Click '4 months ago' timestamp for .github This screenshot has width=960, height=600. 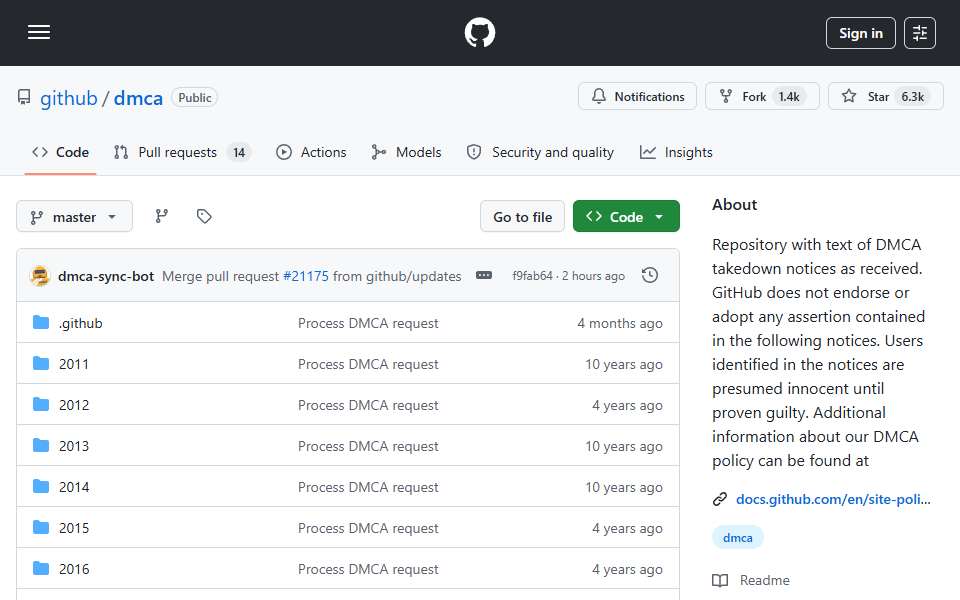coord(620,323)
